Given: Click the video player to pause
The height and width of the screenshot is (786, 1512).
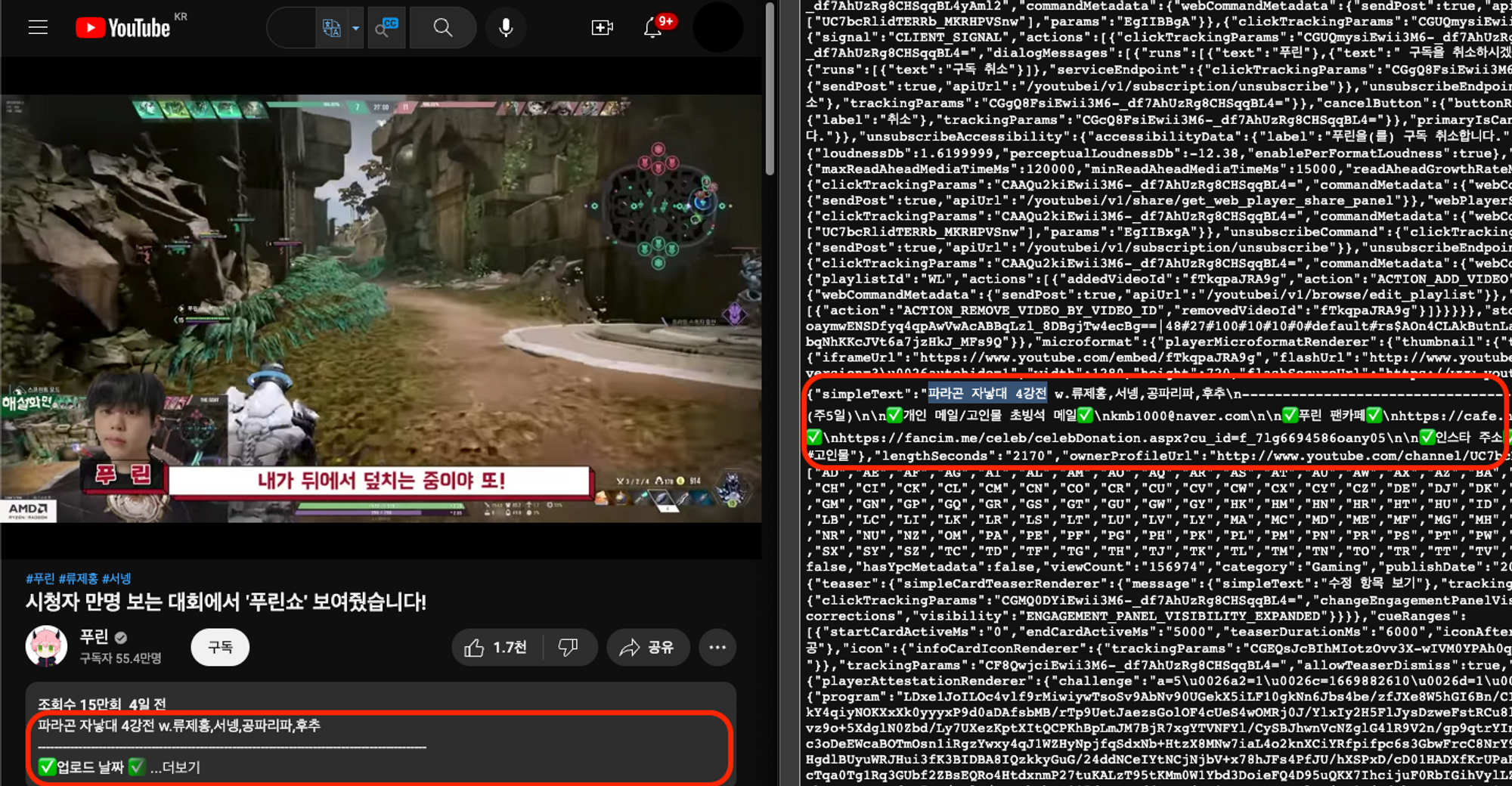Looking at the screenshot, I should tap(381, 308).
